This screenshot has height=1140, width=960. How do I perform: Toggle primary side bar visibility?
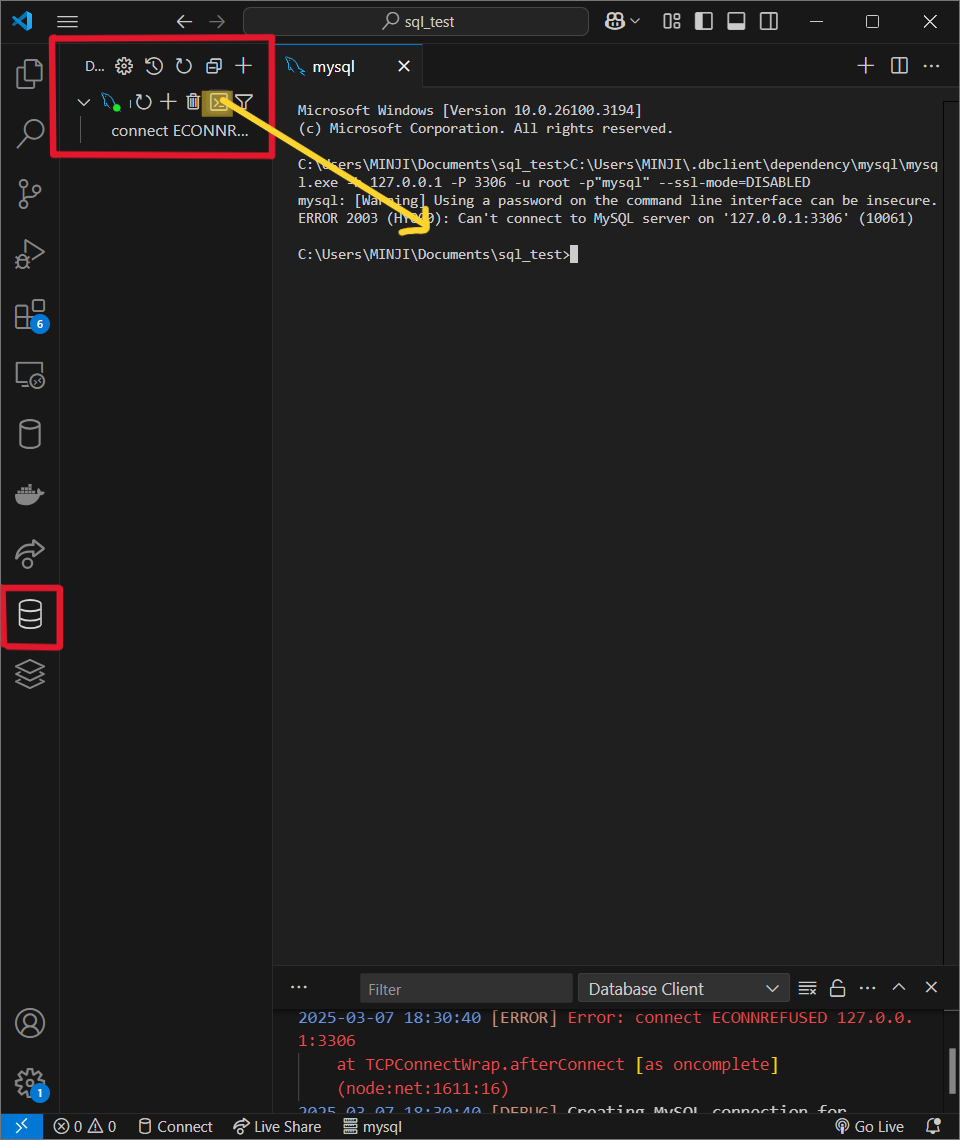pyautogui.click(x=704, y=21)
